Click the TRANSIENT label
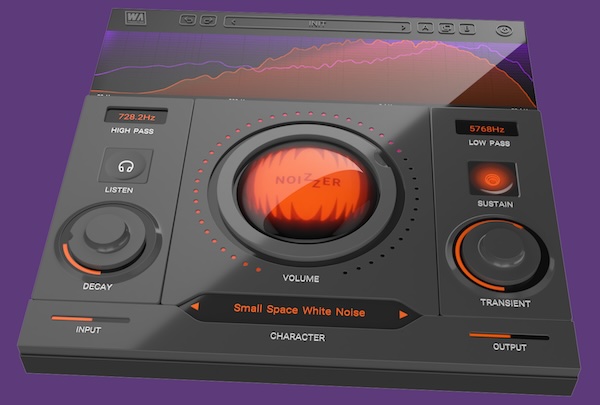The width and height of the screenshot is (600, 405). point(505,303)
